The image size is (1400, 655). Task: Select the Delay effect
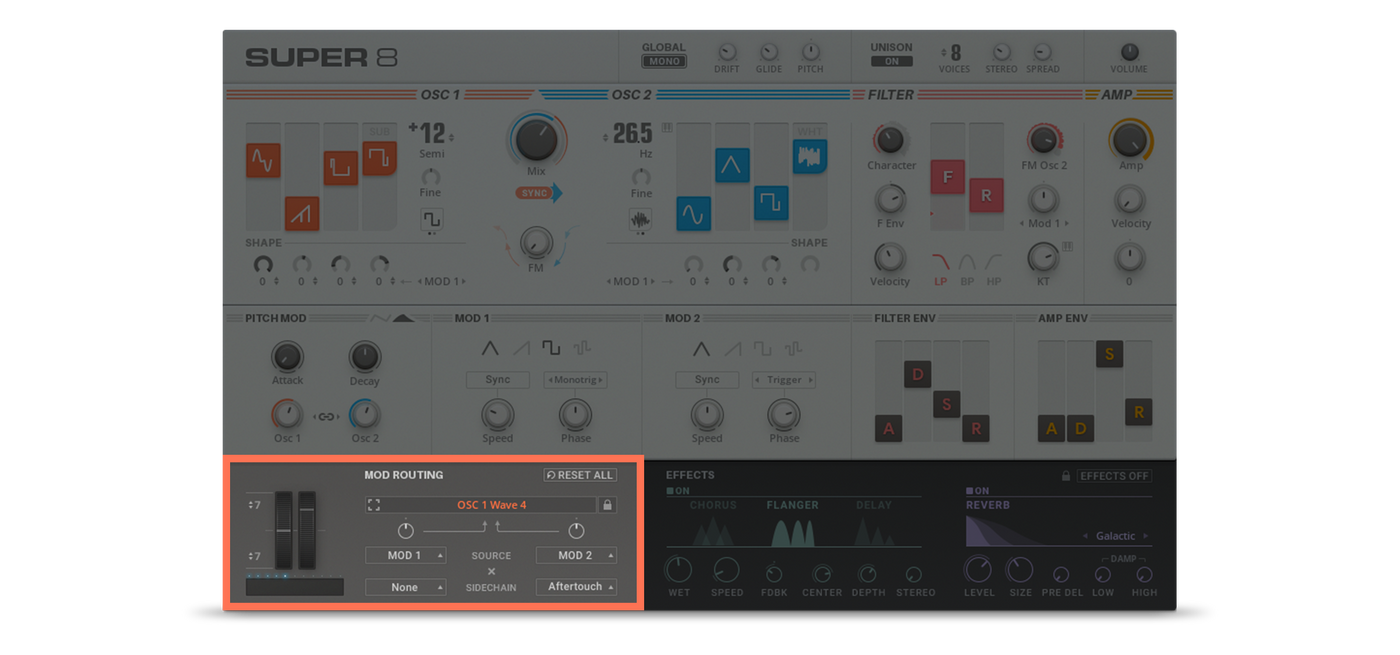(873, 523)
